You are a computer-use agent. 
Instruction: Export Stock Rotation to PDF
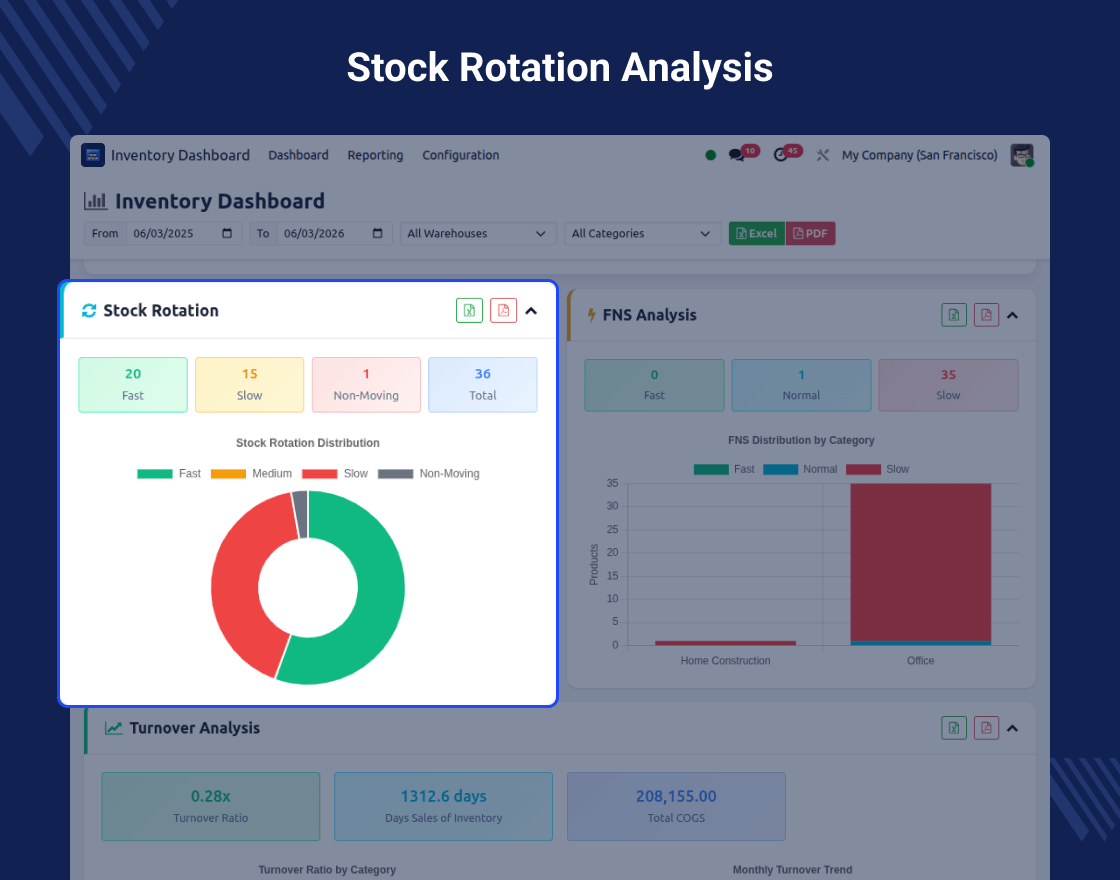coord(504,310)
